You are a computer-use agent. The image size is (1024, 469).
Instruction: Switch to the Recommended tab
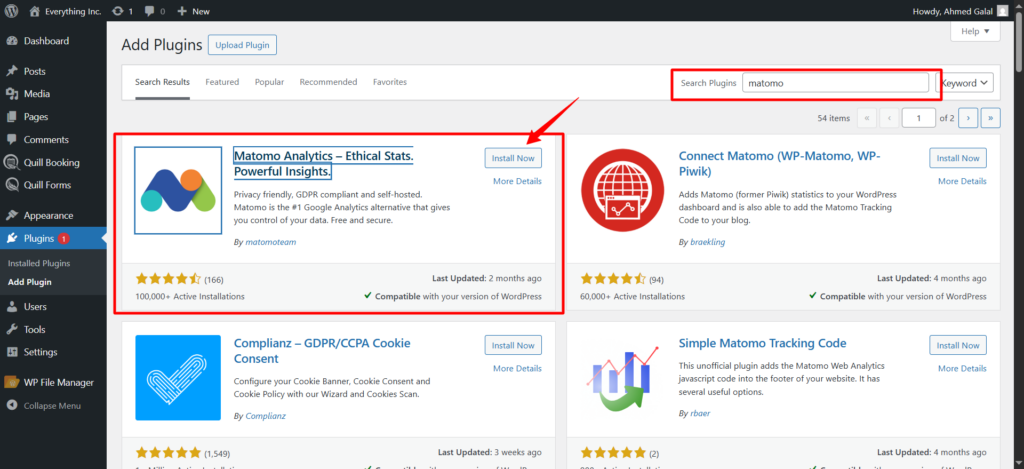pos(328,82)
